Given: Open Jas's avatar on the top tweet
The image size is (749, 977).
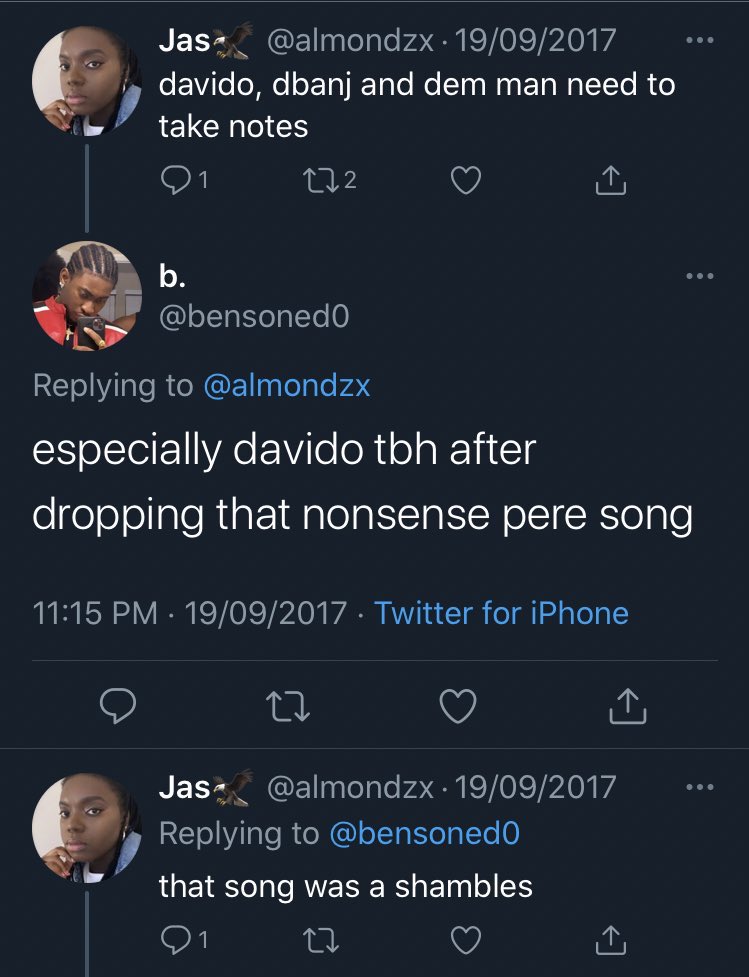Looking at the screenshot, I should [87, 80].
